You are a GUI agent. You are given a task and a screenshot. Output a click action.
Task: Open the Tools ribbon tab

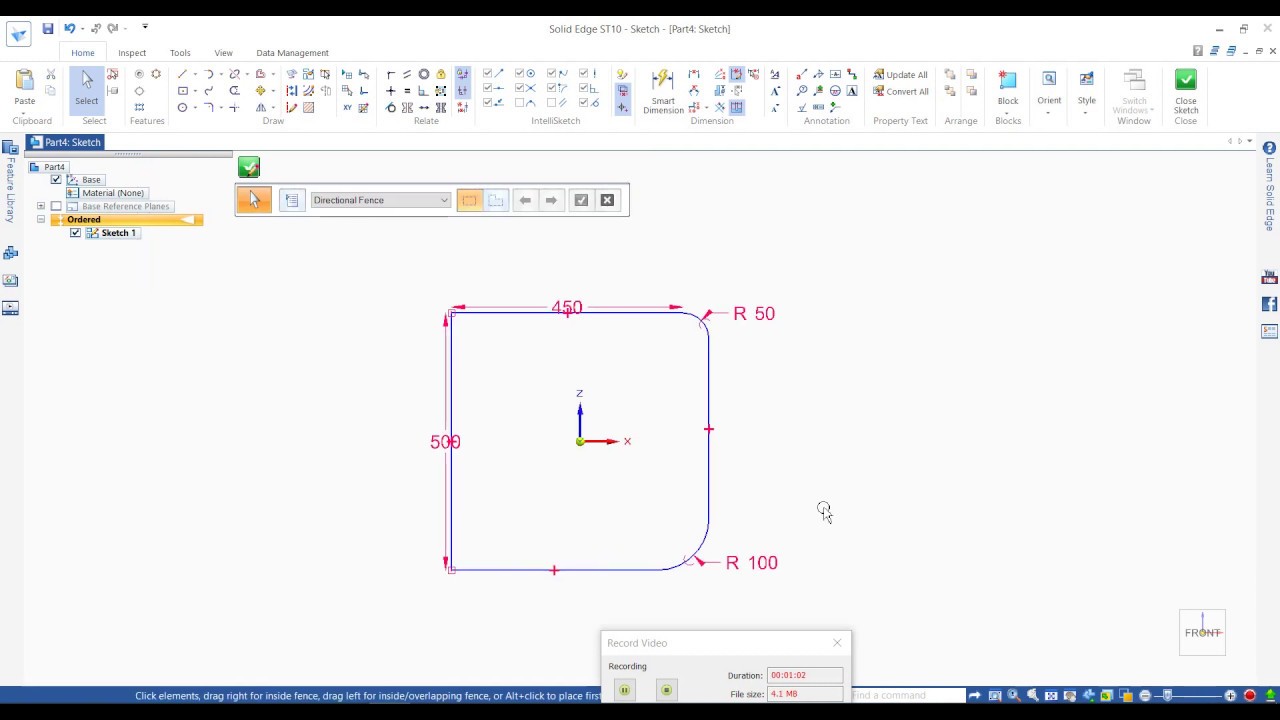[180, 53]
